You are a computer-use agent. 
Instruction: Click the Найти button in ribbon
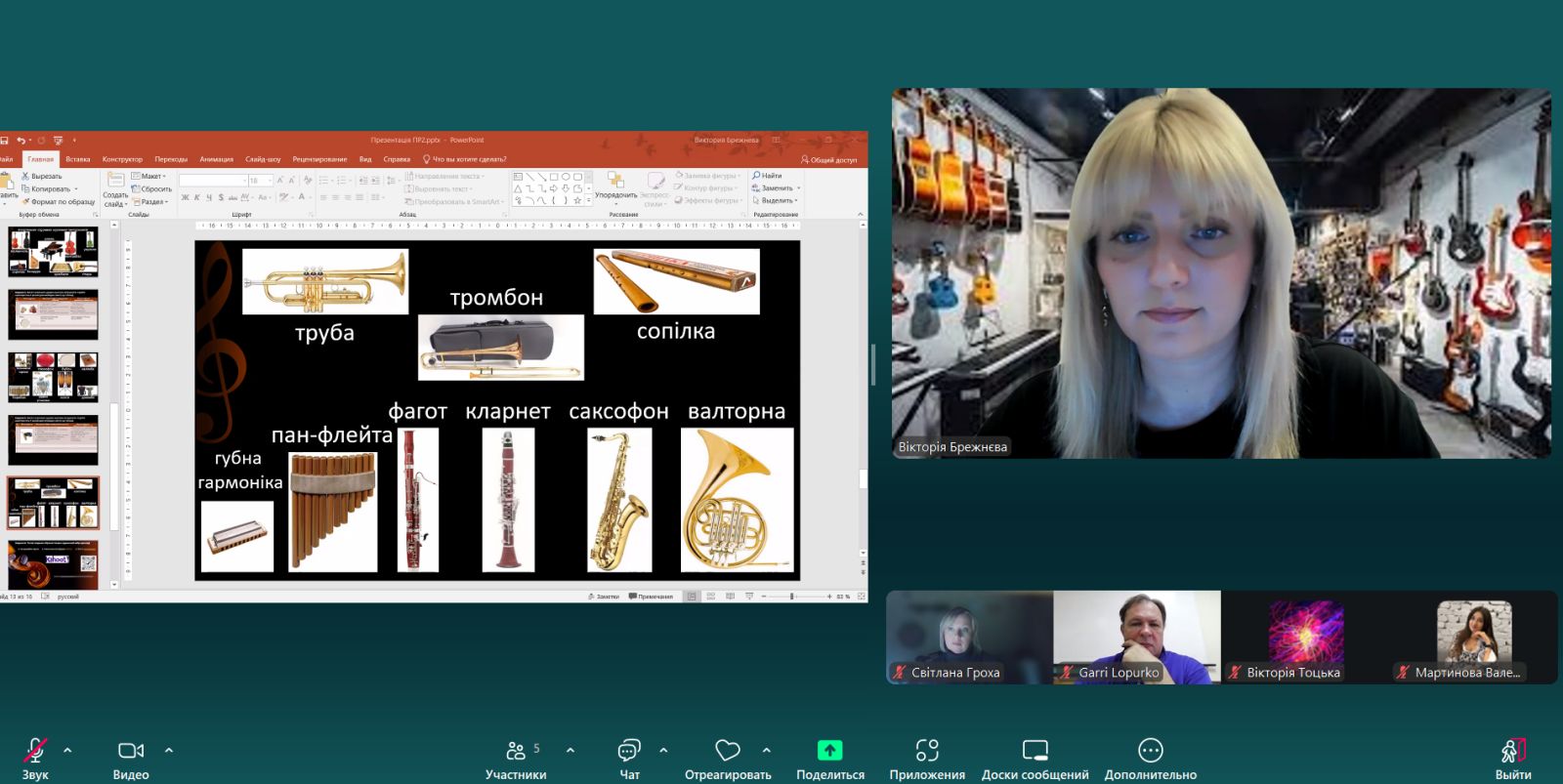[768, 176]
